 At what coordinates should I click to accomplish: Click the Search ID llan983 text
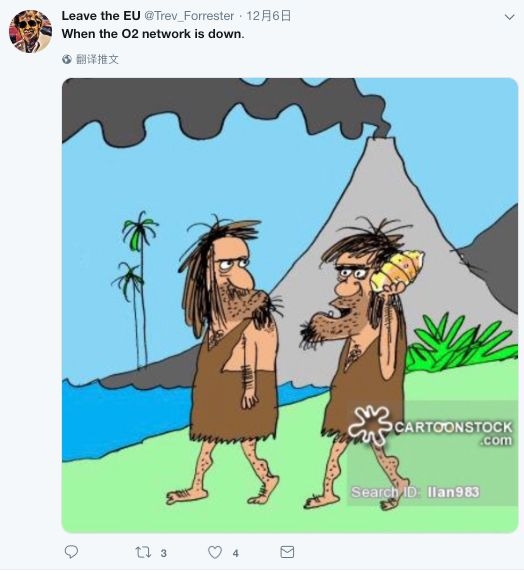pyautogui.click(x=415, y=492)
